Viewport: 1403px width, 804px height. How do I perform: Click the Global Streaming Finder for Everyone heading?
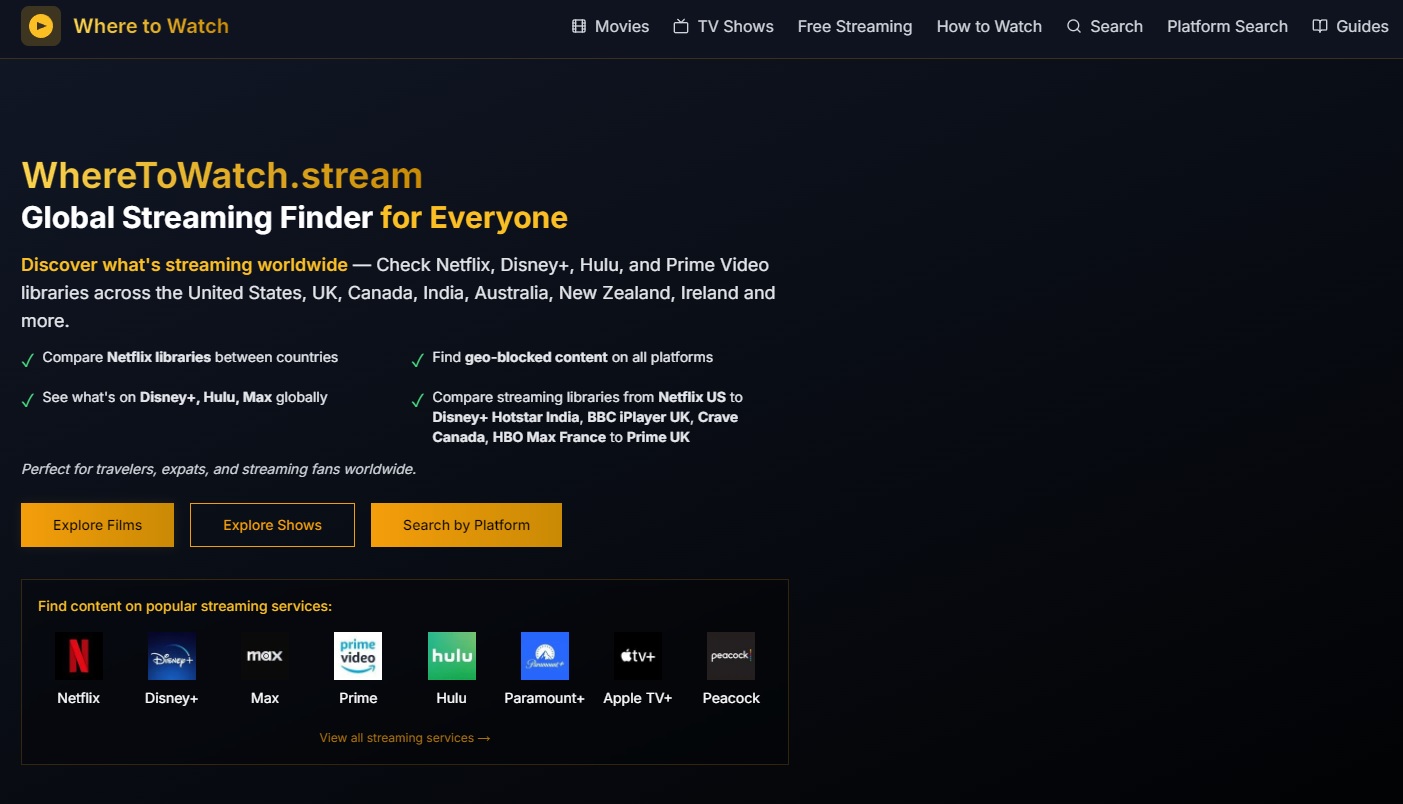(294, 218)
